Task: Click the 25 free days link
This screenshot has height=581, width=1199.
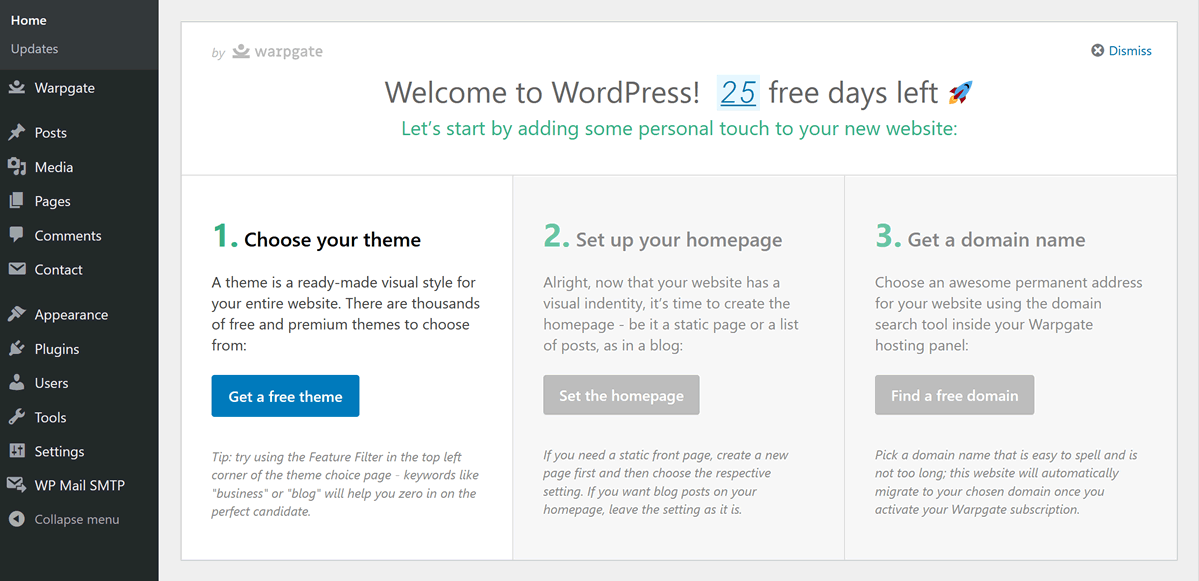Action: tap(739, 93)
